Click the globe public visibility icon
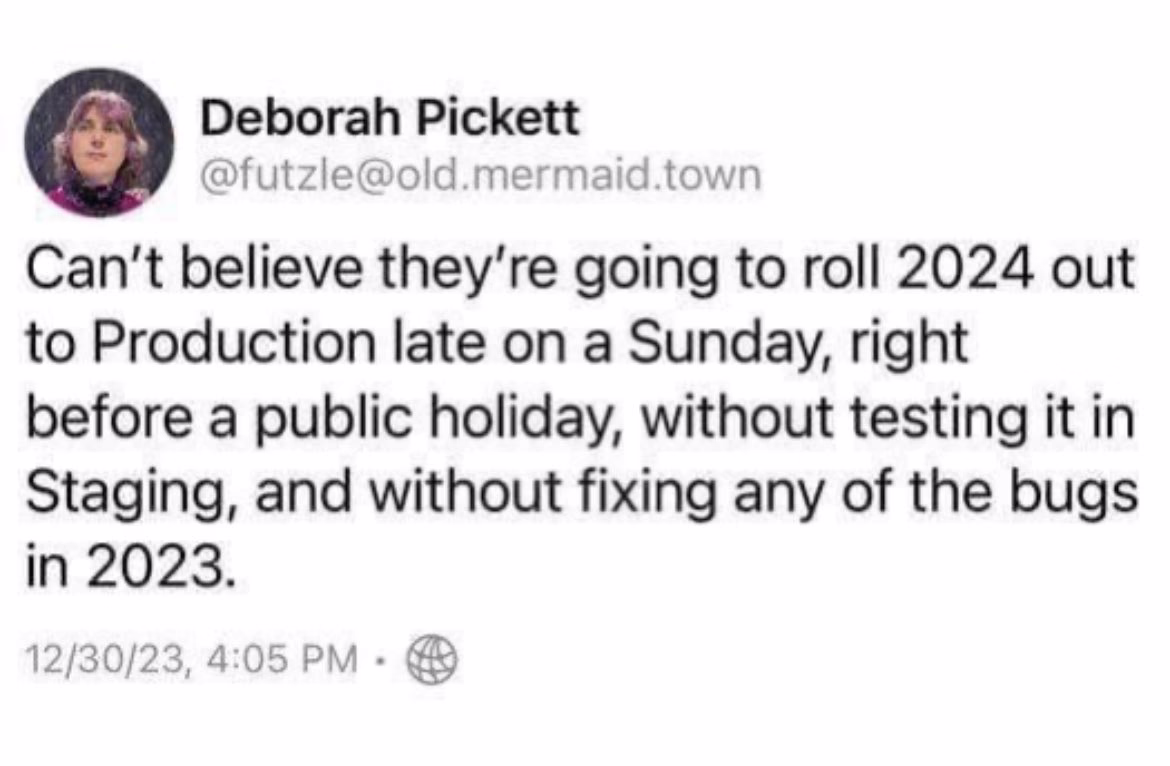The height and width of the screenshot is (766, 1170). coord(431,659)
